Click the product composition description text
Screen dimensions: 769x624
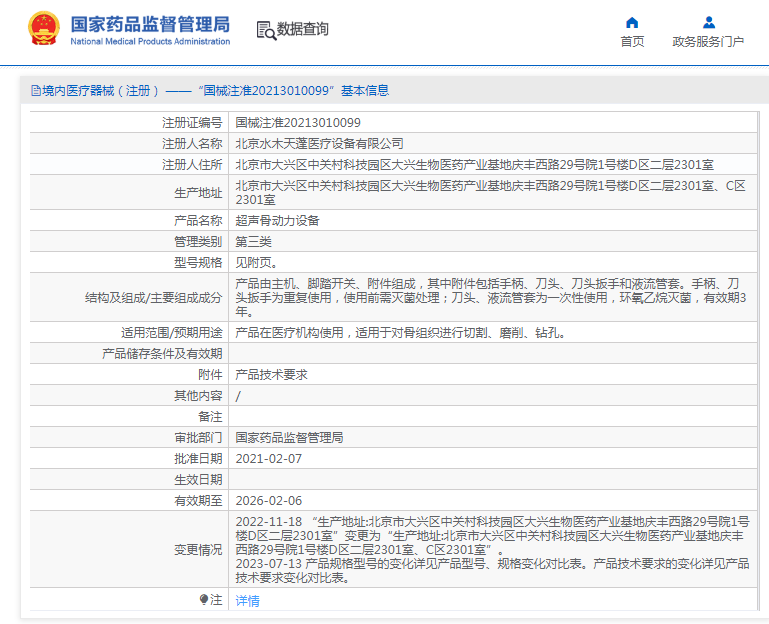[x=490, y=298]
